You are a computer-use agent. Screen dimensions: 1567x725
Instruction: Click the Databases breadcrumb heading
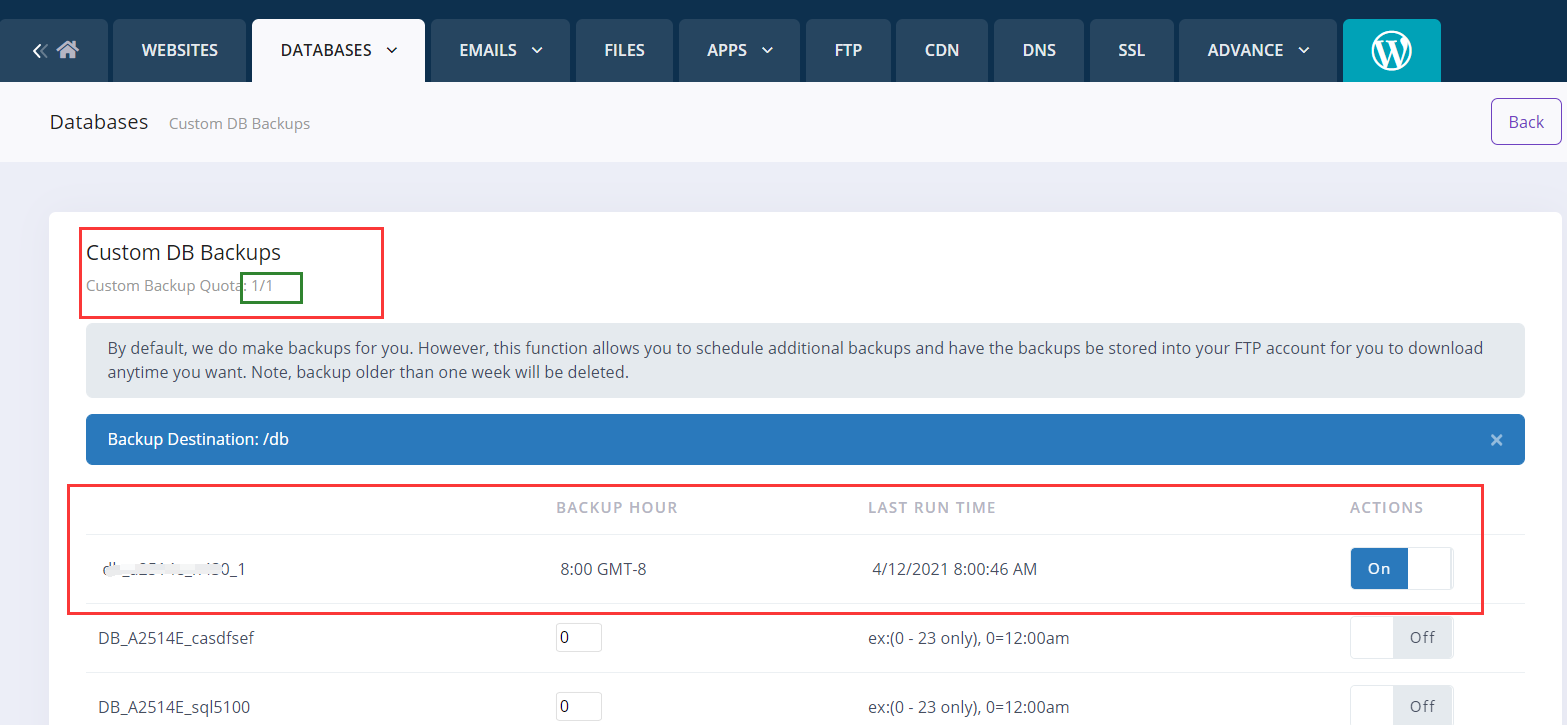click(99, 122)
